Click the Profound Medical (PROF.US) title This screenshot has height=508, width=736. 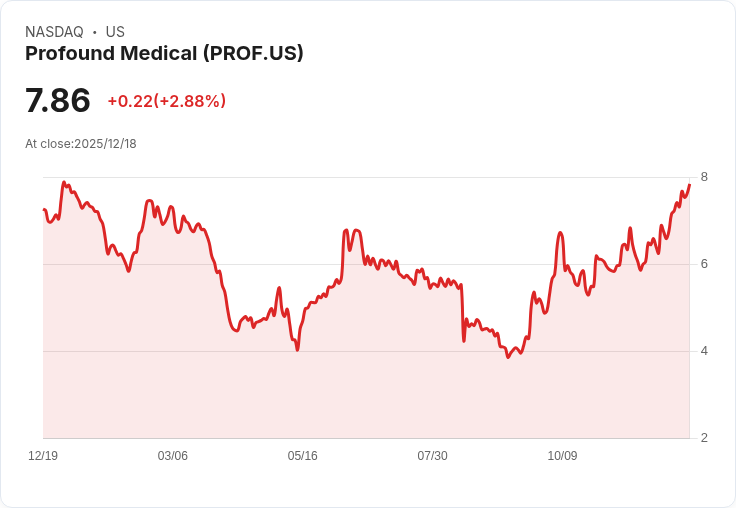[164, 54]
